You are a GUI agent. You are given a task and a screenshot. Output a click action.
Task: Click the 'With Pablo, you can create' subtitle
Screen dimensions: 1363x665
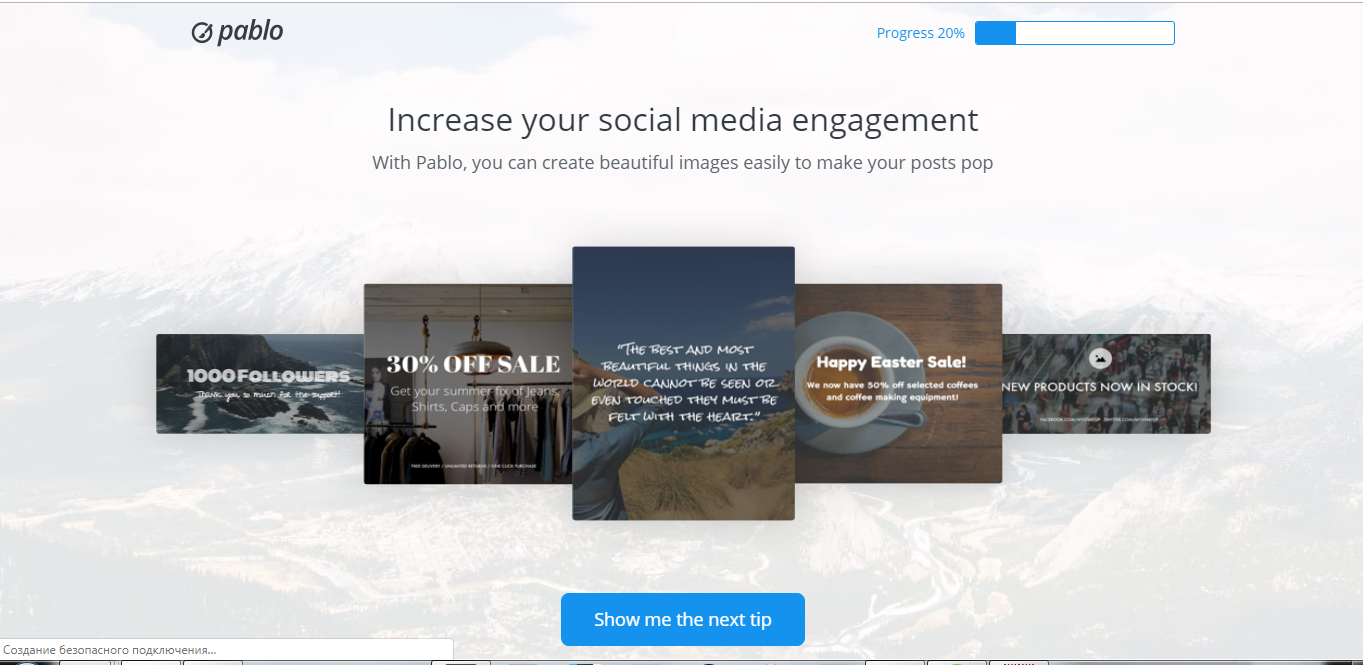click(x=683, y=162)
